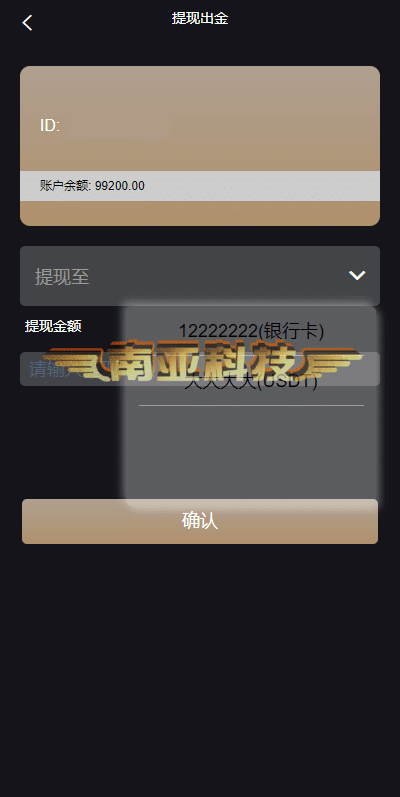Viewport: 400px width, 797px height.
Task: Choose the 大大大大(USDT) withdrawal option
Action: coord(251,382)
